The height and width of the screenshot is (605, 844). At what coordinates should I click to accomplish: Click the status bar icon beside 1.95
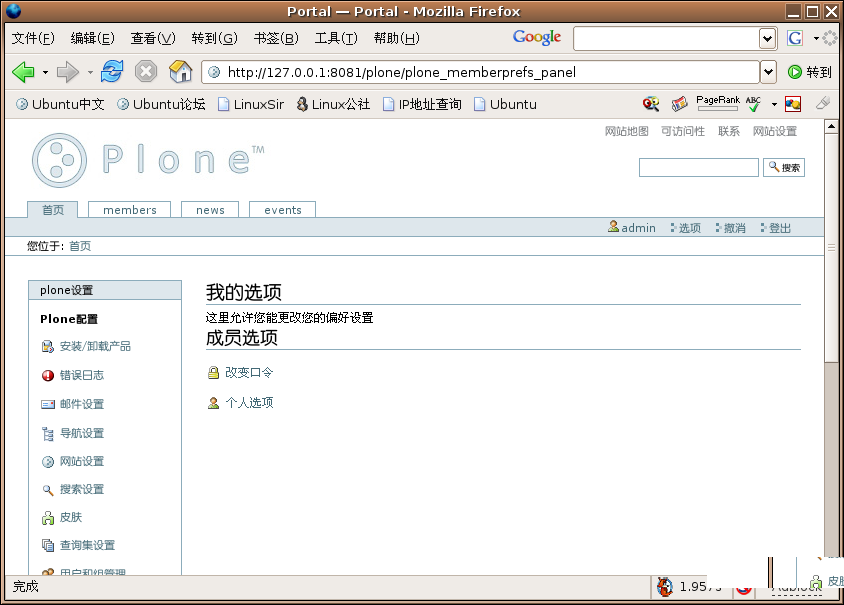click(665, 587)
